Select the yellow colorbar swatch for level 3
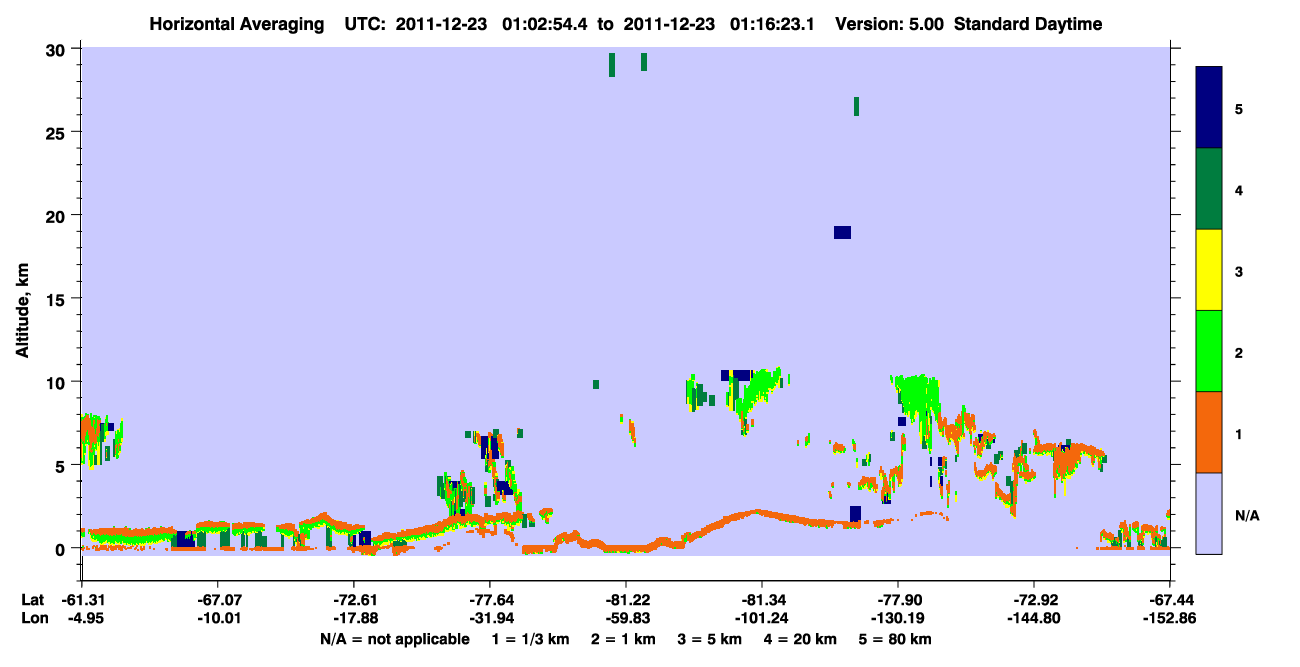The width and height of the screenshot is (1300, 667). click(x=1209, y=270)
